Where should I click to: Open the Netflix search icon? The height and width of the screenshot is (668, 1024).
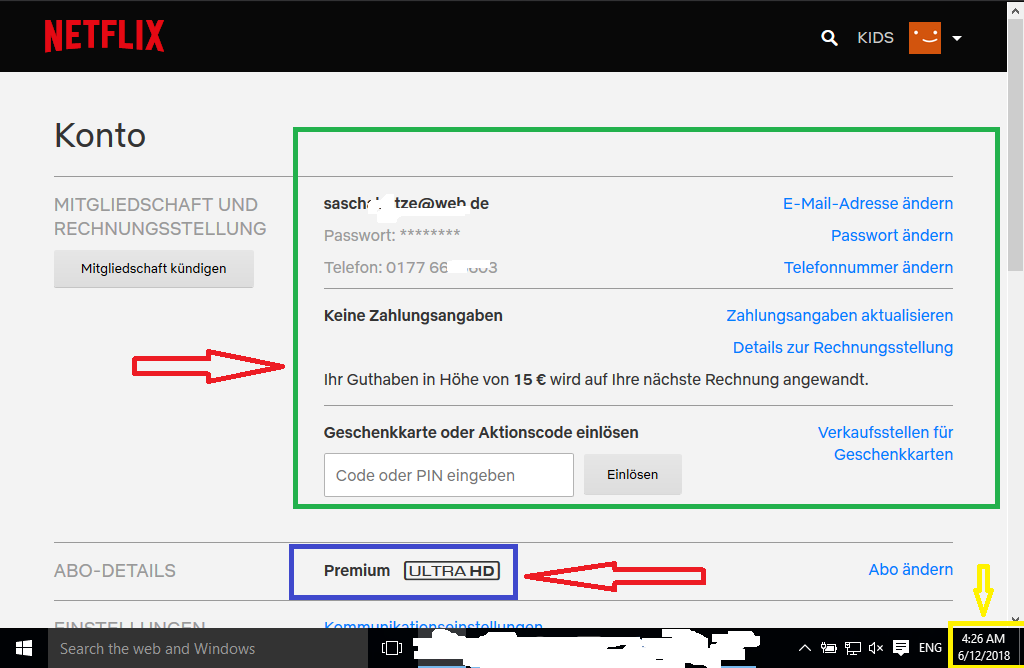(x=829, y=38)
